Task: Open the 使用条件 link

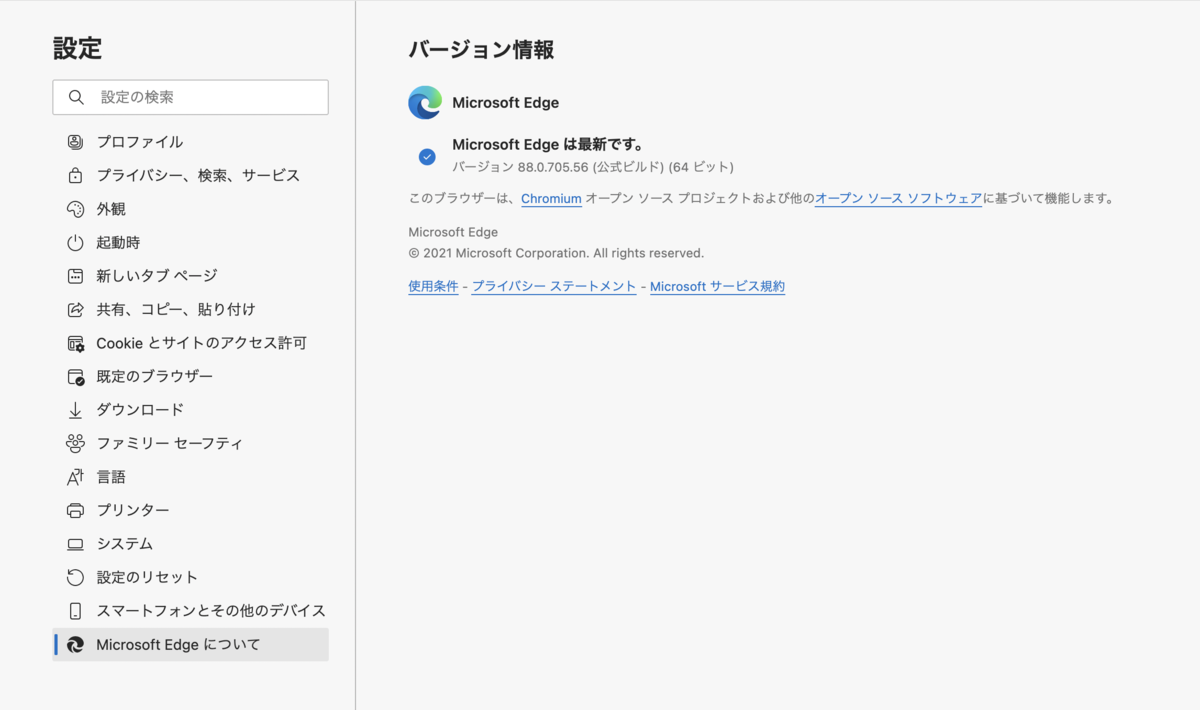Action: (433, 286)
